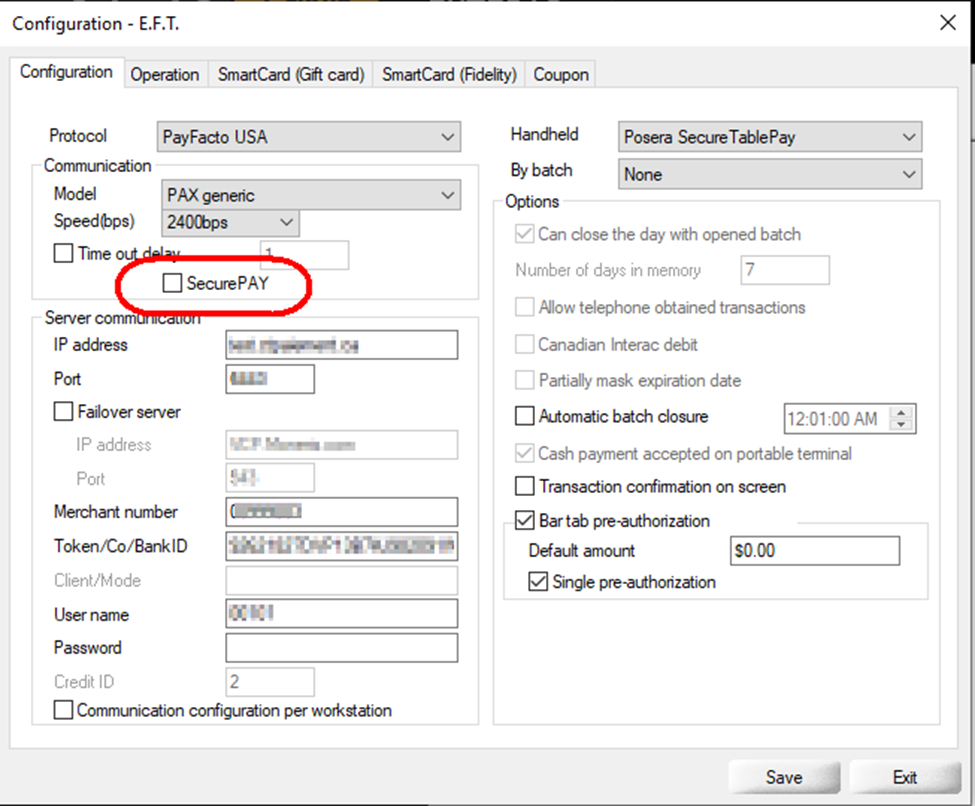Click into the Password field
Viewport: 975px width, 806px height.
pos(342,648)
